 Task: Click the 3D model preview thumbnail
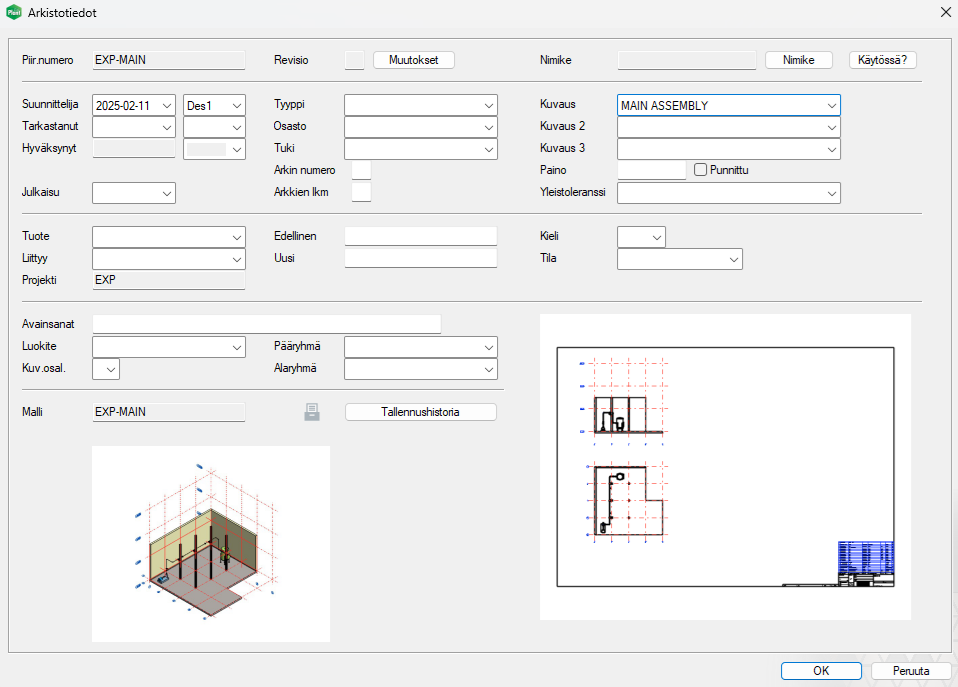210,544
